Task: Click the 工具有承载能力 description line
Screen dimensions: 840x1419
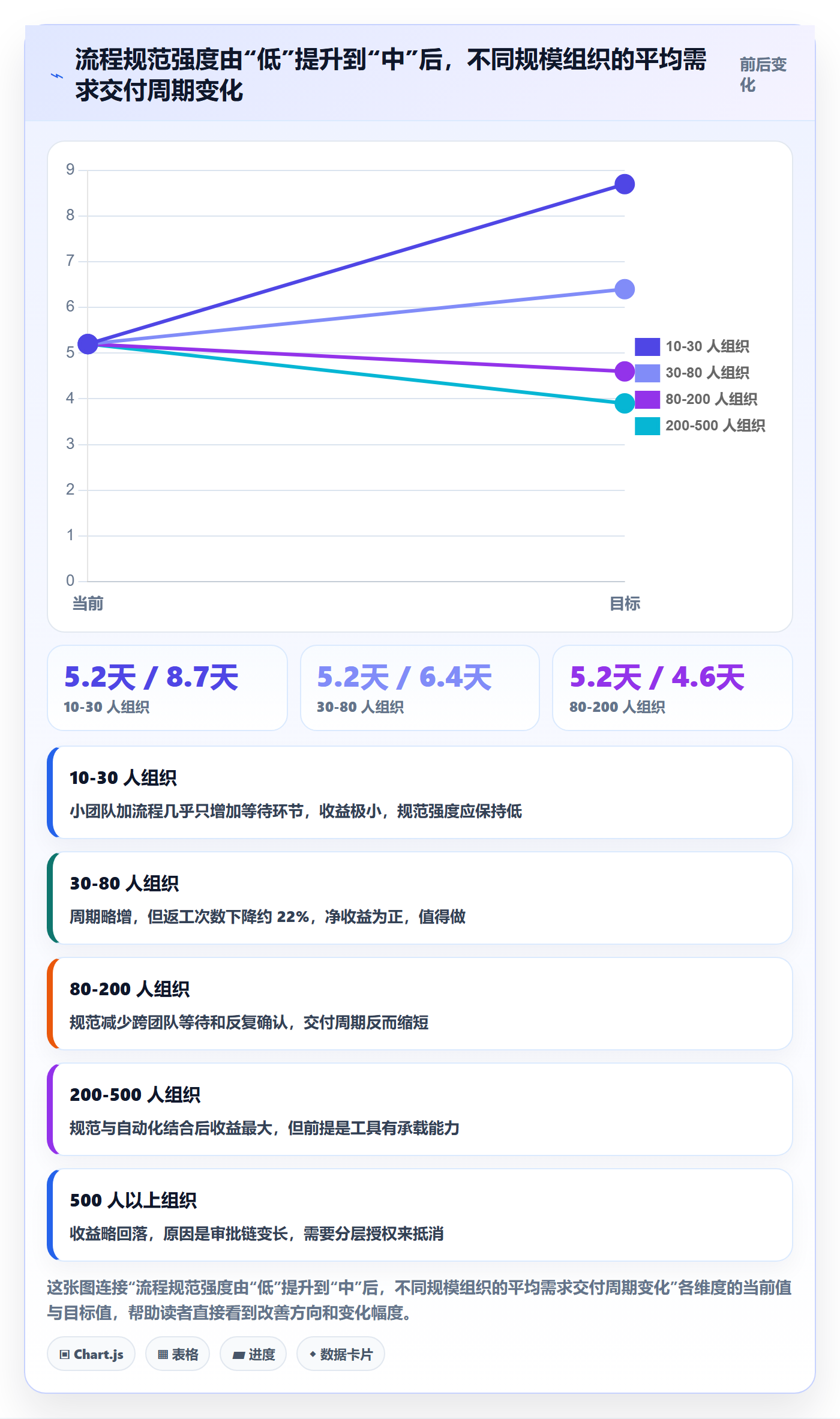Action: tap(265, 1128)
